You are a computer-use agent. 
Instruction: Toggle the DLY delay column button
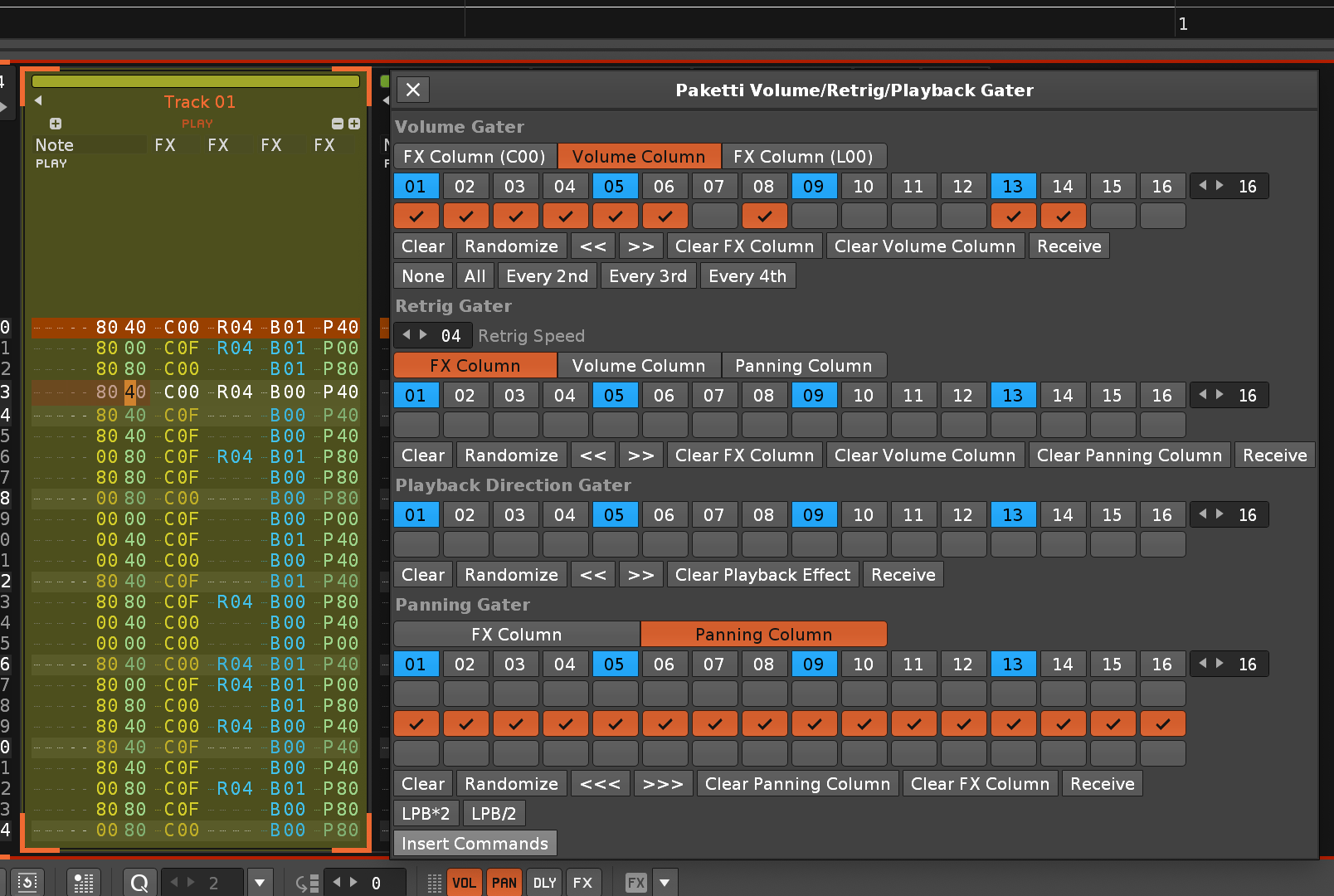(x=544, y=883)
